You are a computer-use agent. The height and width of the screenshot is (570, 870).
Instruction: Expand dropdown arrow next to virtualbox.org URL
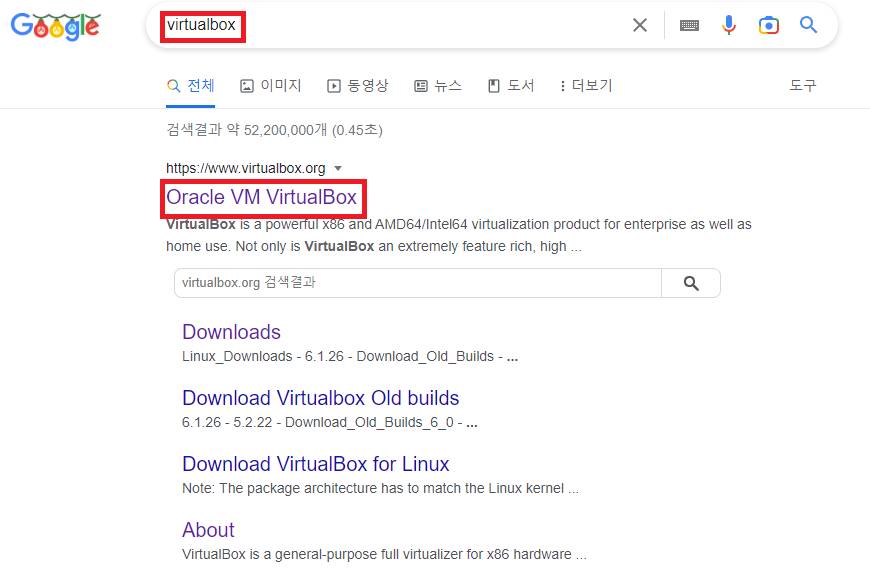[x=338, y=168]
